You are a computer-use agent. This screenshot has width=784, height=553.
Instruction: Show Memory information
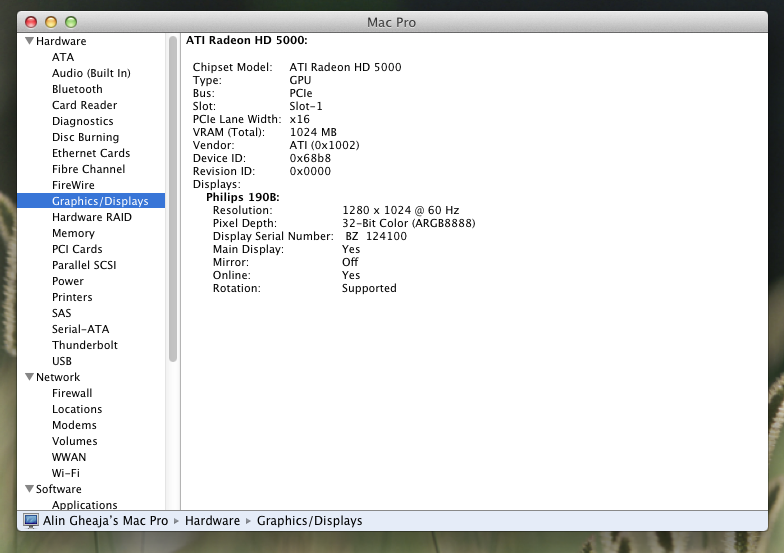(x=73, y=233)
